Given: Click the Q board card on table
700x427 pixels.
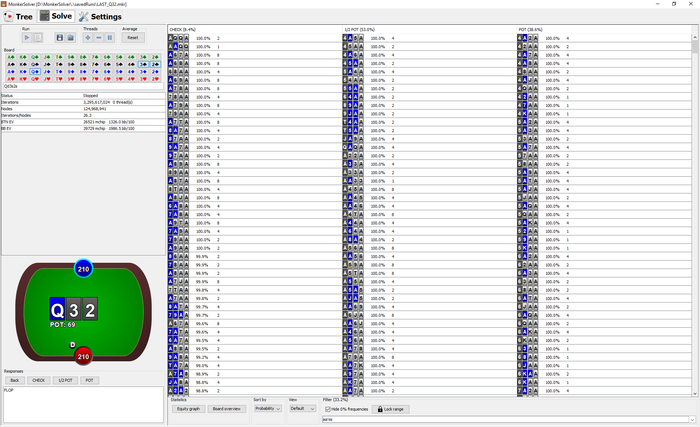Looking at the screenshot, I should [x=57, y=309].
